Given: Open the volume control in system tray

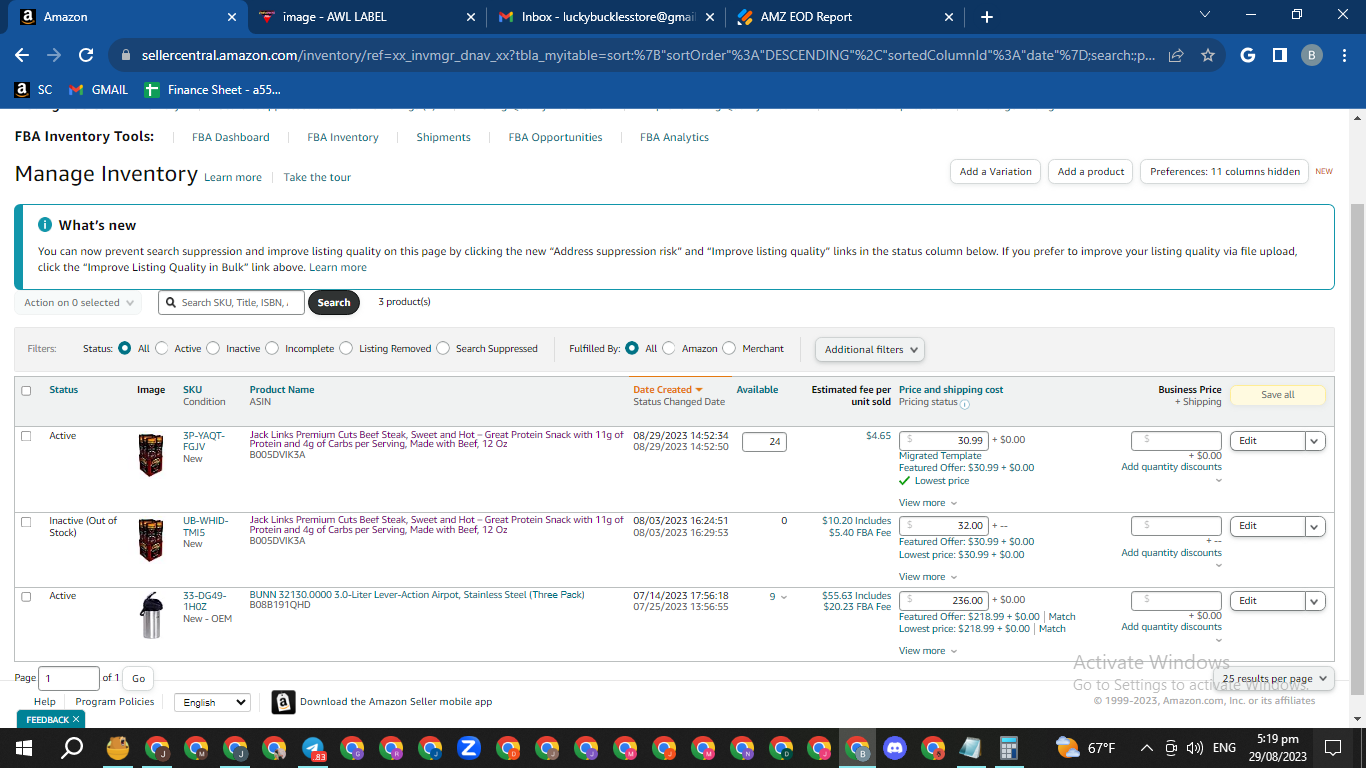Looking at the screenshot, I should (x=1194, y=748).
